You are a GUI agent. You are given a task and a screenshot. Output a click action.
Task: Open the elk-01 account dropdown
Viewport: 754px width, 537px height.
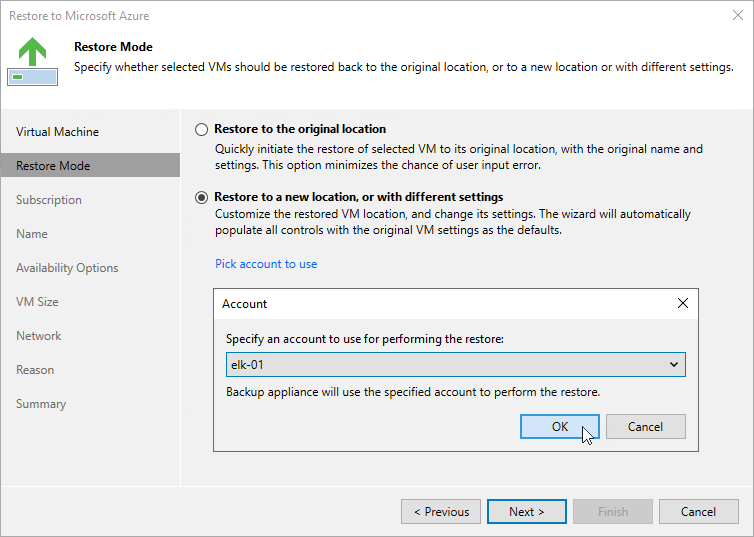click(455, 364)
